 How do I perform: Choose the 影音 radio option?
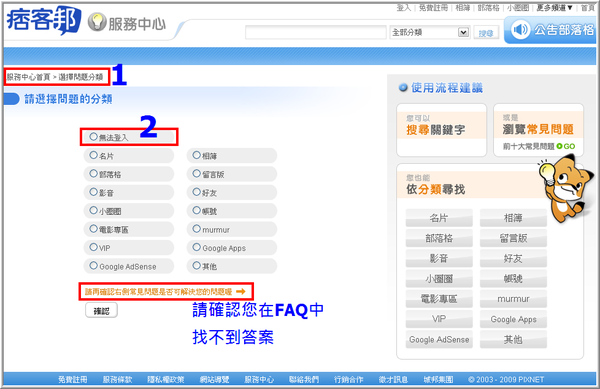[x=93, y=192]
